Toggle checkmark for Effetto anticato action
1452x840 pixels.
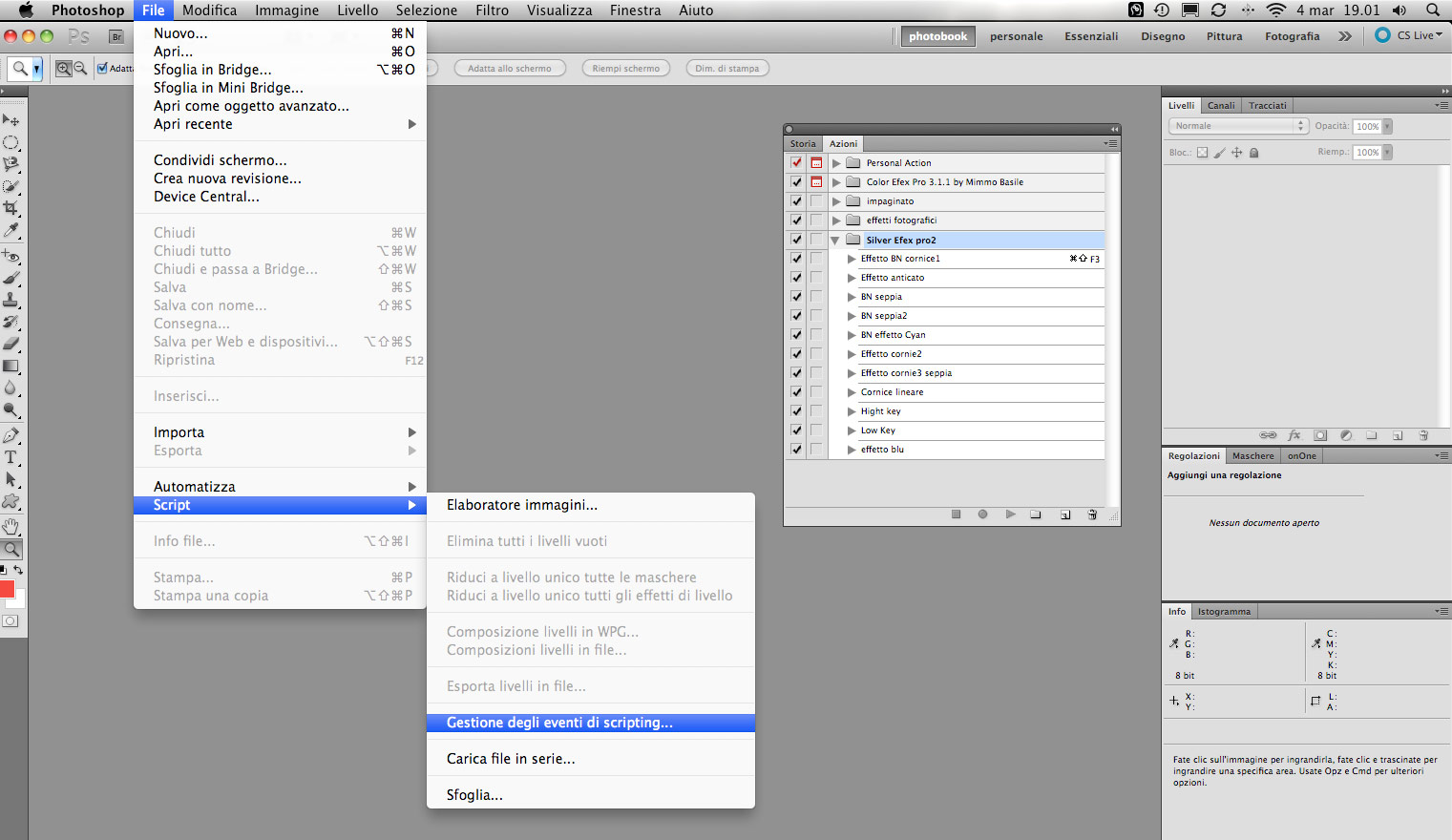(796, 277)
